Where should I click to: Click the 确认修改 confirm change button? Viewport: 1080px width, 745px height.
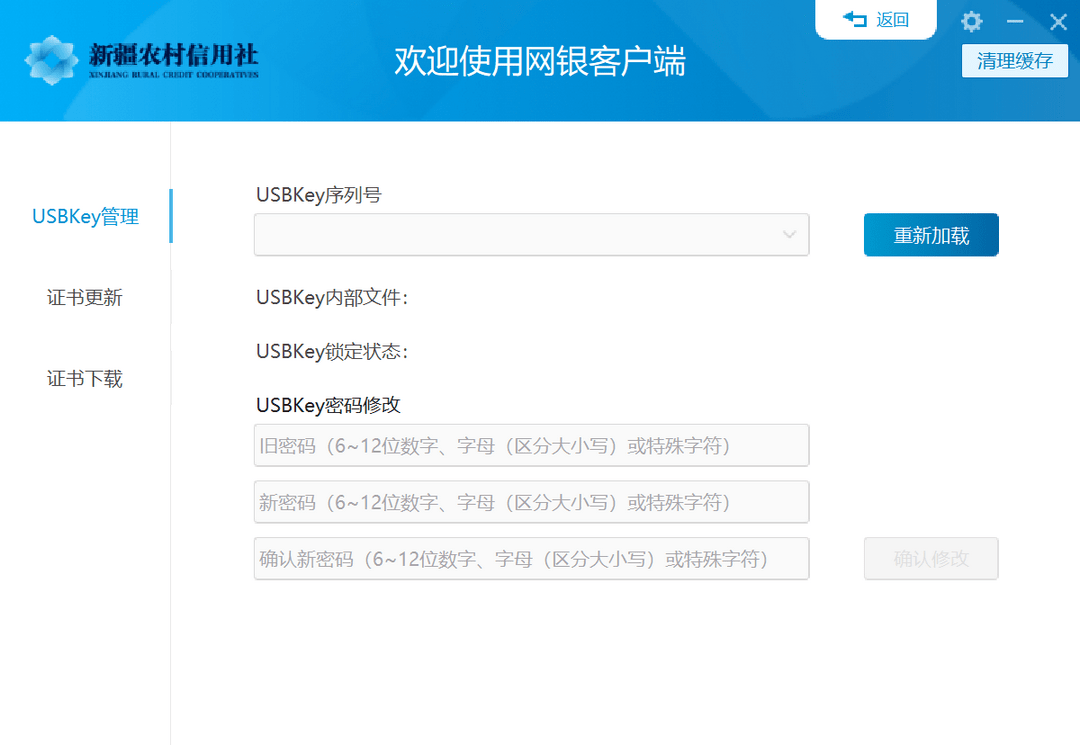click(931, 558)
